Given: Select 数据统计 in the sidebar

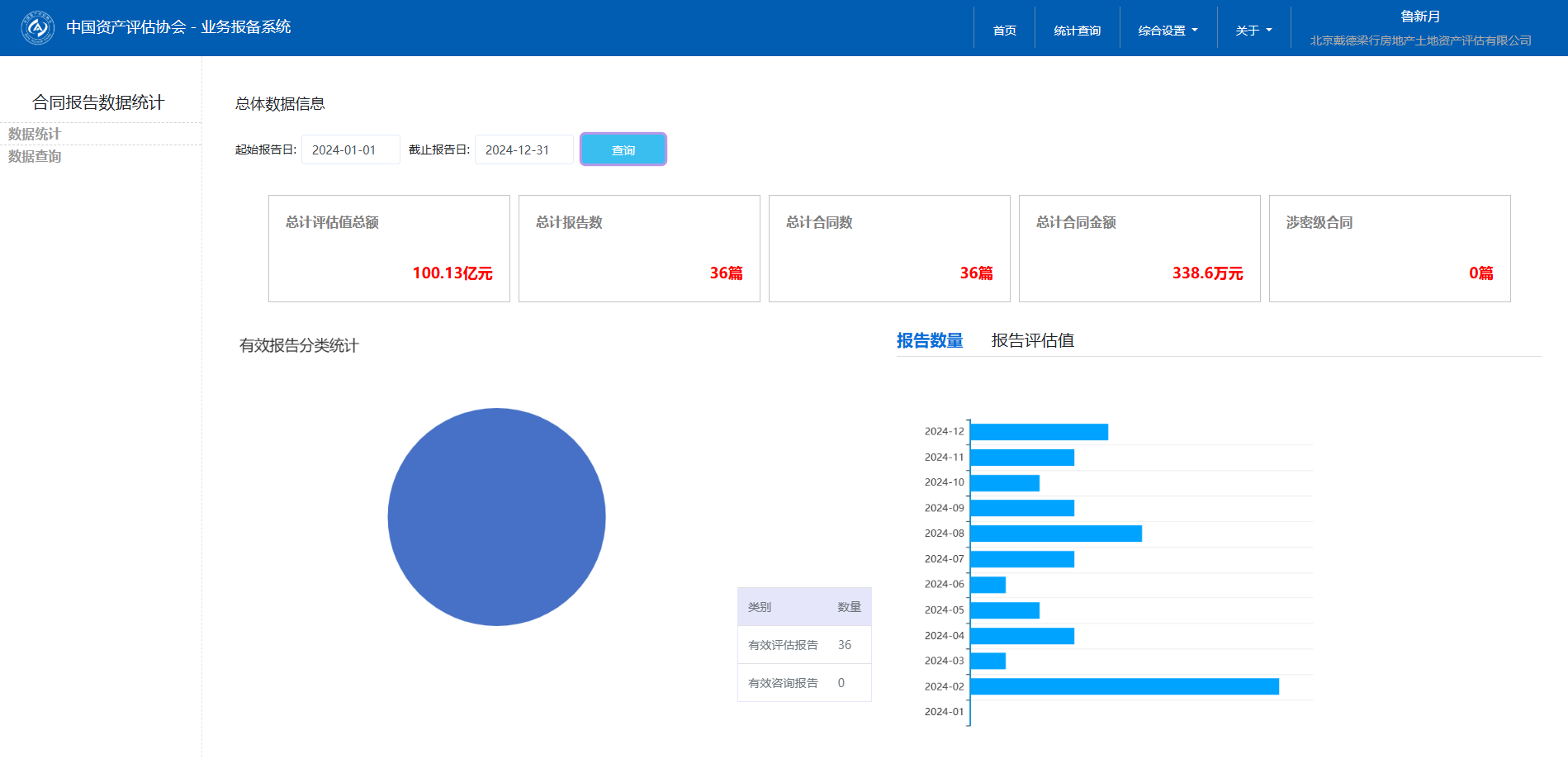Looking at the screenshot, I should pos(35,134).
